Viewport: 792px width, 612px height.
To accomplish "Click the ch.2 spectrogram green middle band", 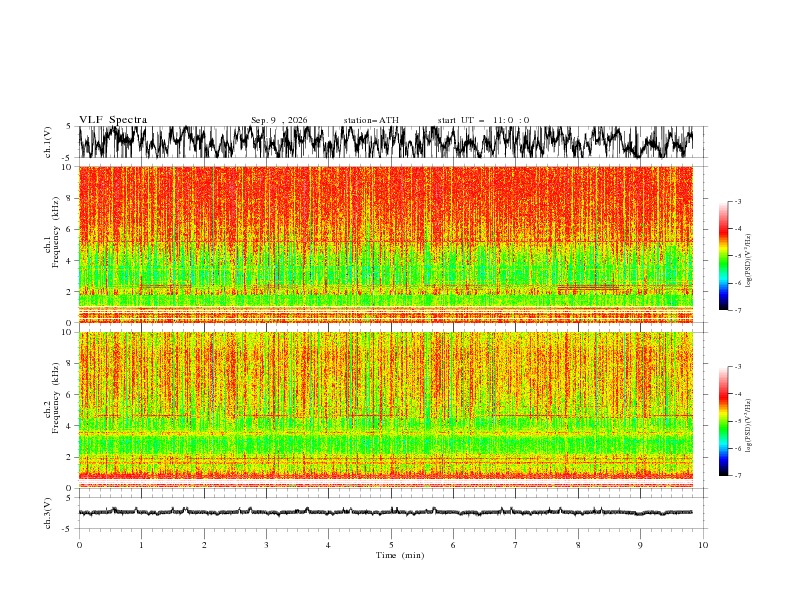I will pos(386,445).
